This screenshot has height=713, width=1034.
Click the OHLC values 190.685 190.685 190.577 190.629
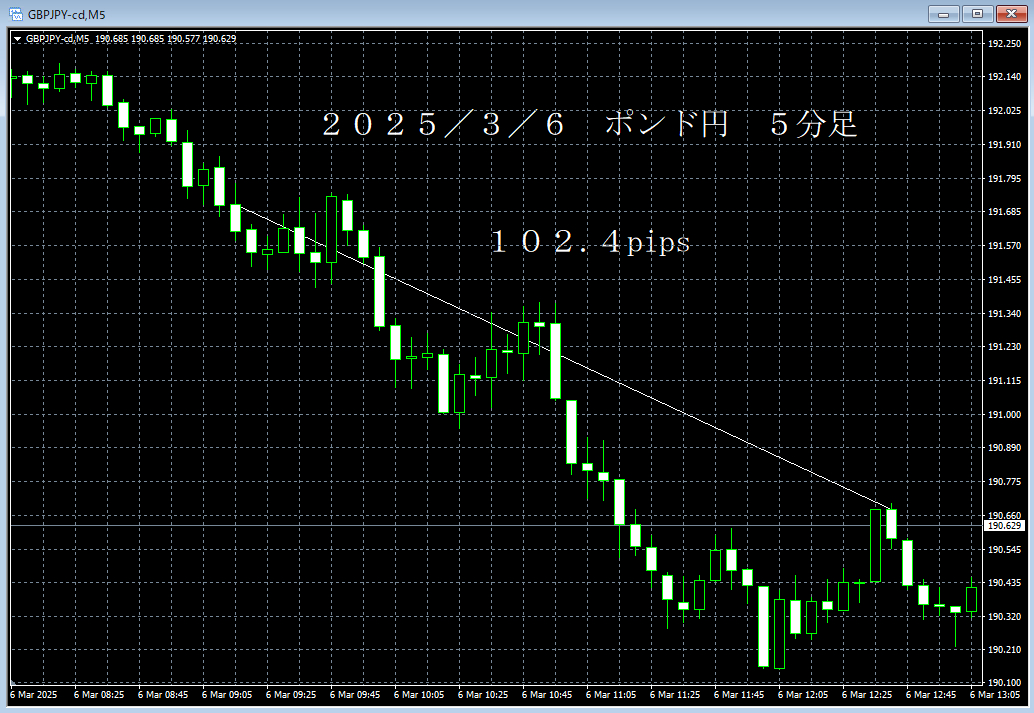tap(166, 39)
